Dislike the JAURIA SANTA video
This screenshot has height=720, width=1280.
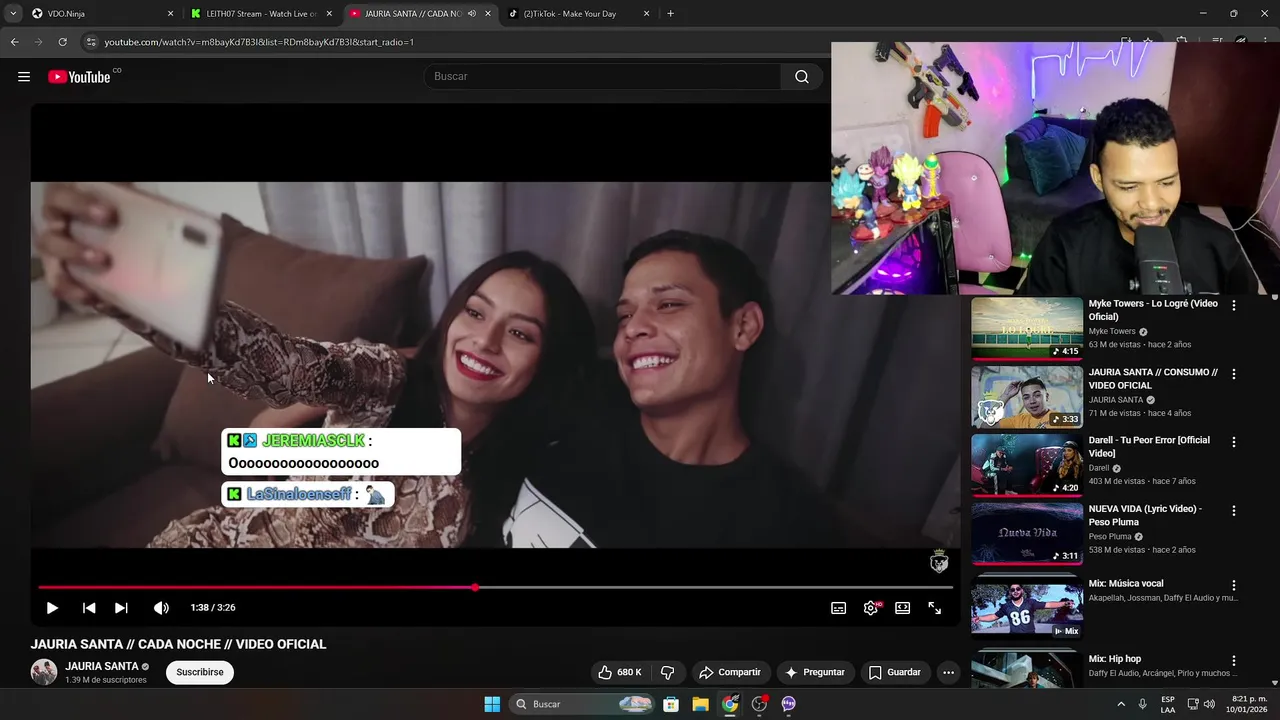click(668, 672)
